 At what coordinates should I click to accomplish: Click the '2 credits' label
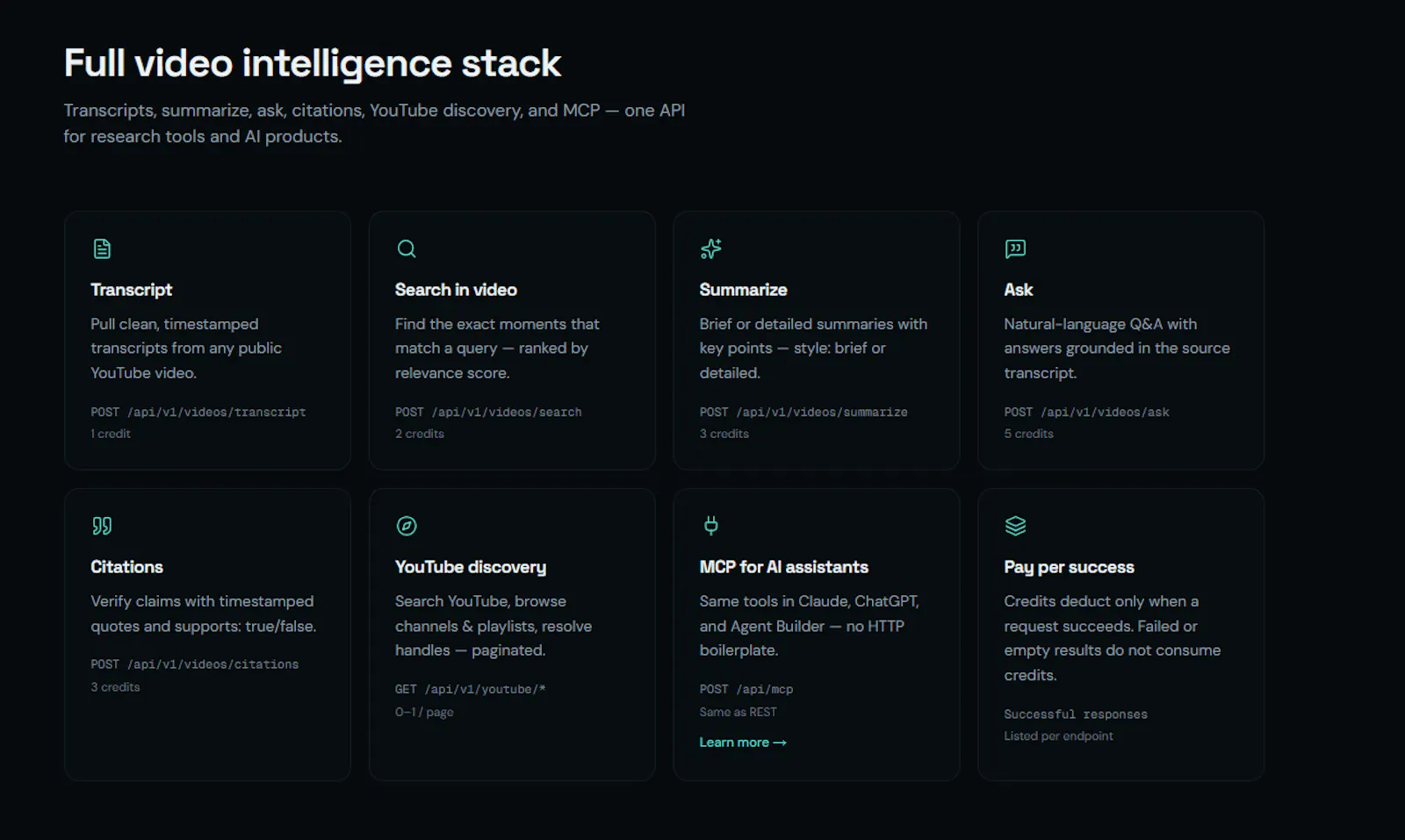pyautogui.click(x=420, y=434)
